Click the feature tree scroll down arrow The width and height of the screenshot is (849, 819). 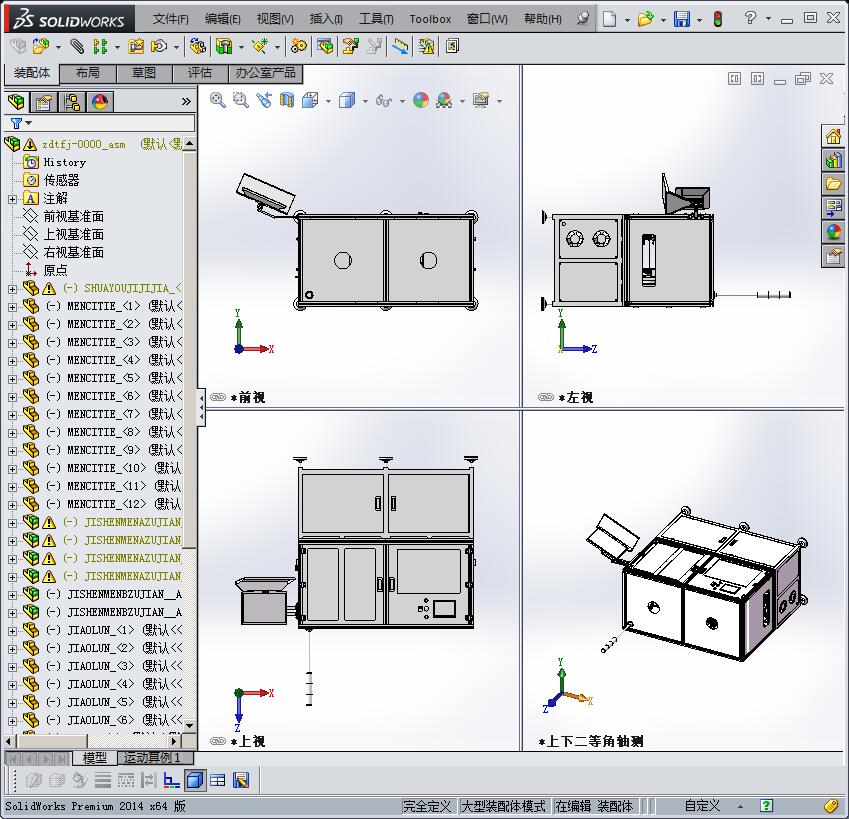[190, 725]
